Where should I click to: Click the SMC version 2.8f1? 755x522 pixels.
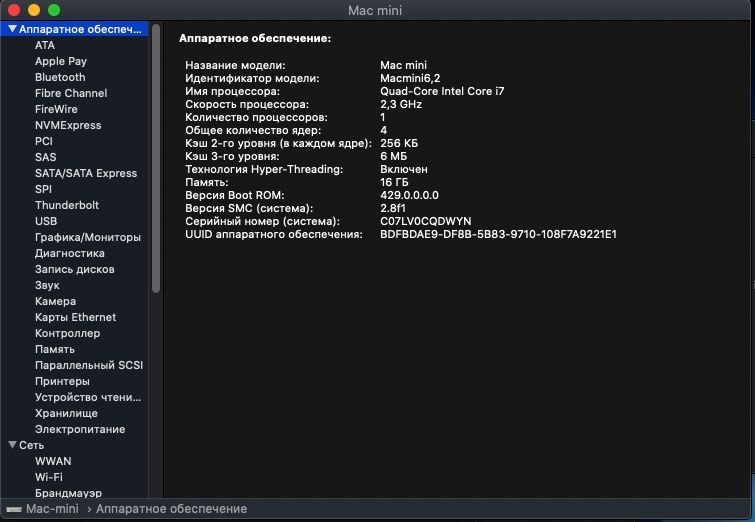point(392,208)
